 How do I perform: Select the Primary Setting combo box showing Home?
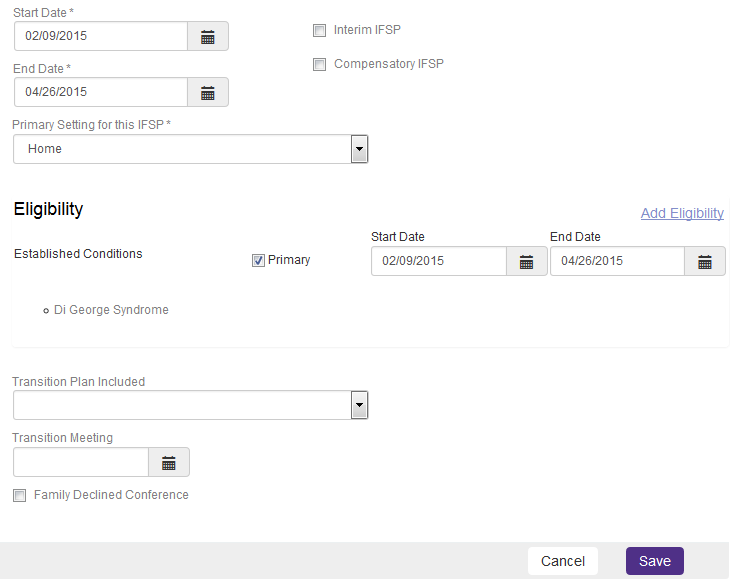pos(190,149)
